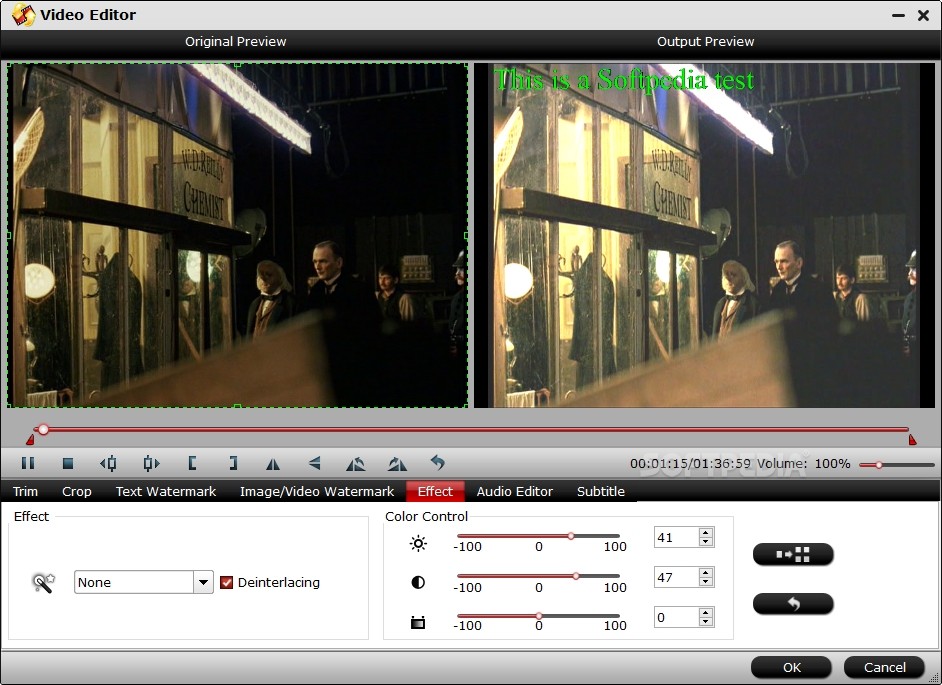
Task: Click the brightness slider handle
Action: 571,536
